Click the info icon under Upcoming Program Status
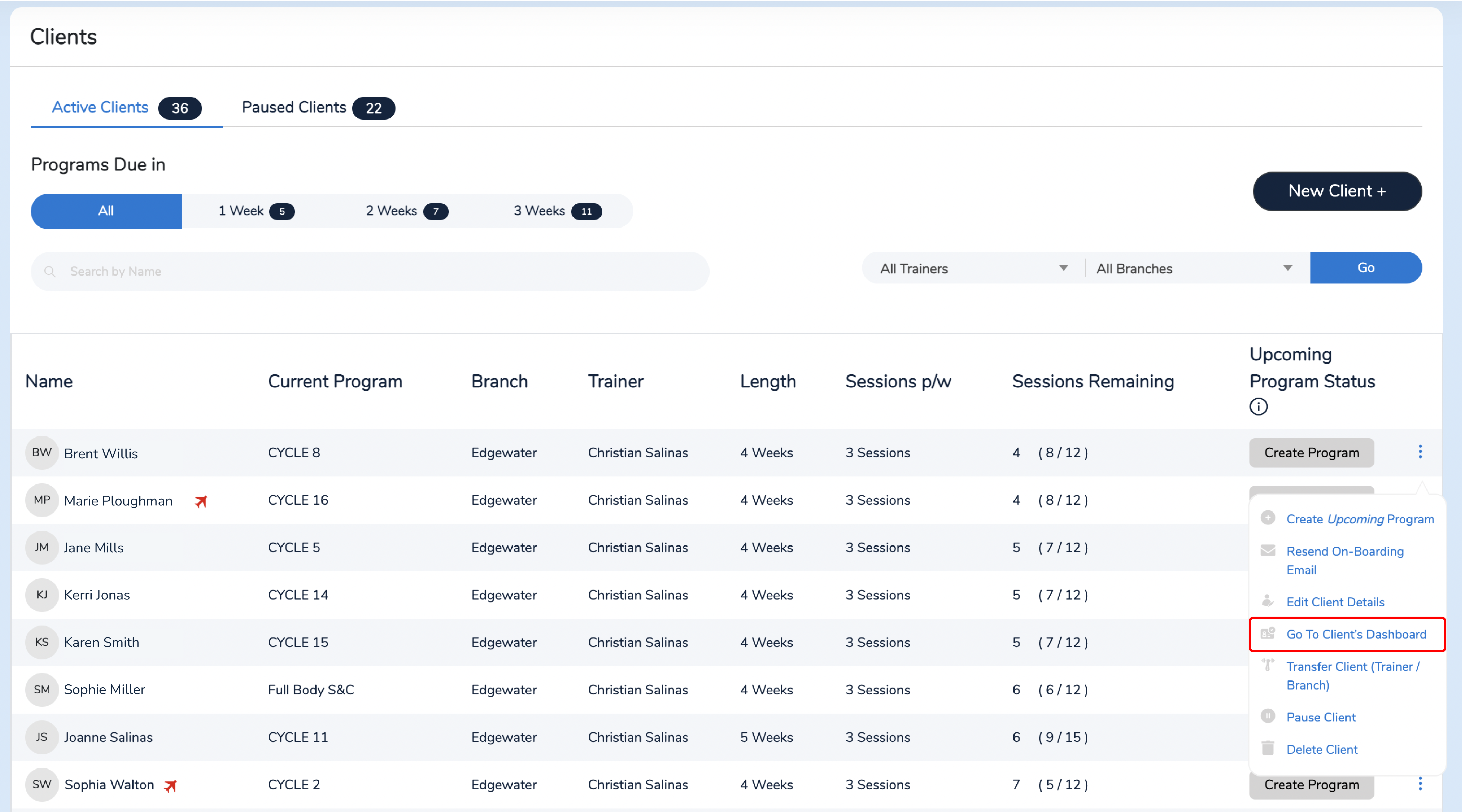The image size is (1462, 812). (x=1258, y=406)
